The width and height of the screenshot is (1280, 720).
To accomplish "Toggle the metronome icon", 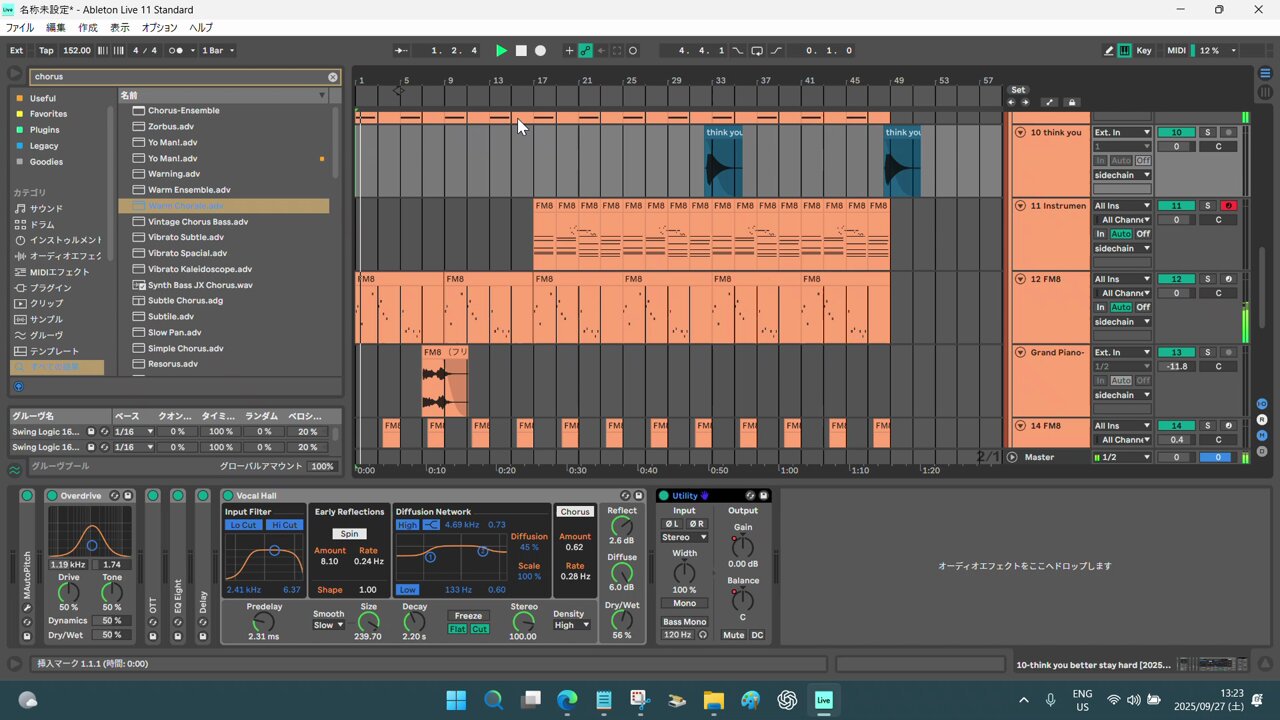I will (x=177, y=51).
